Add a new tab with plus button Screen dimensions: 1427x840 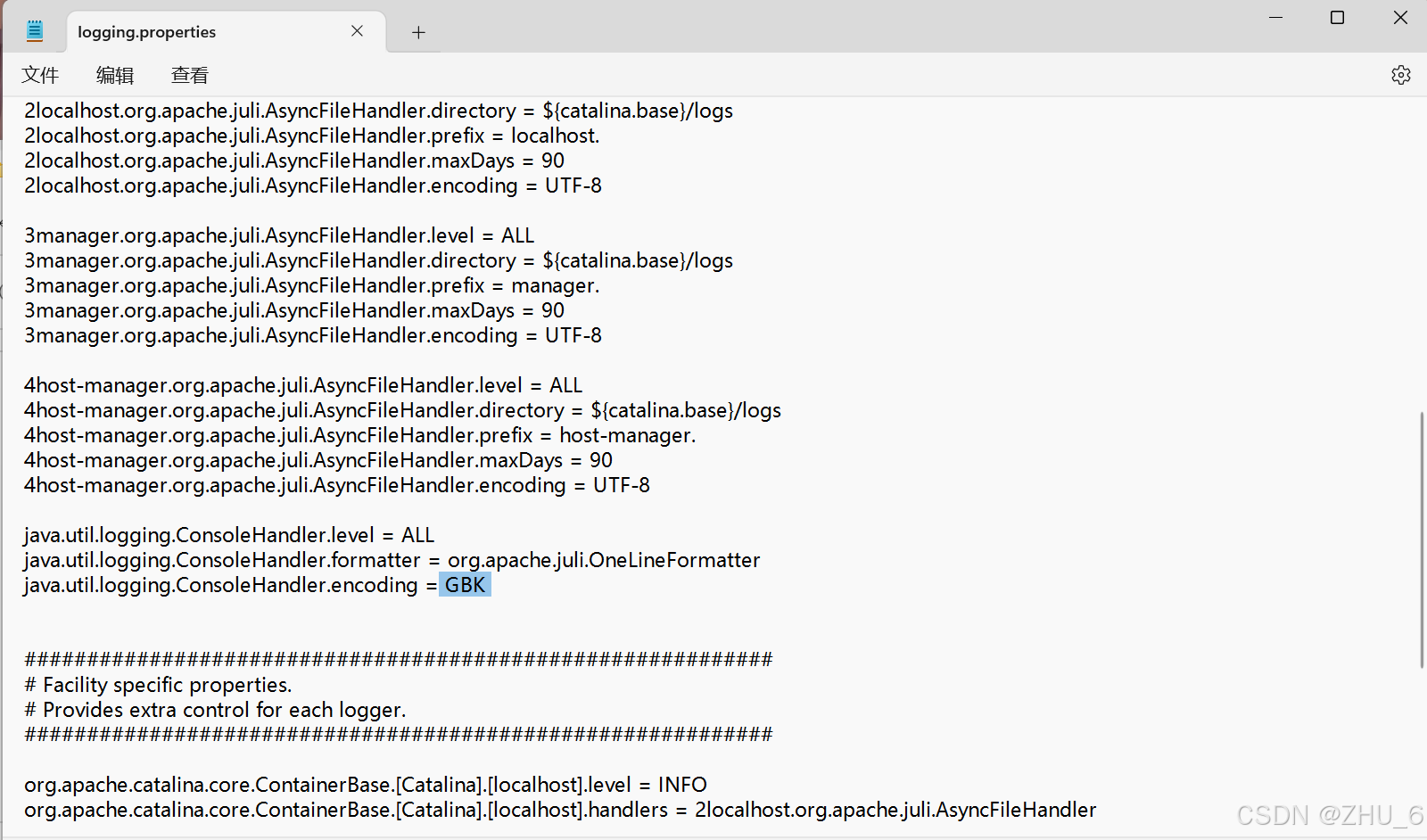click(418, 33)
